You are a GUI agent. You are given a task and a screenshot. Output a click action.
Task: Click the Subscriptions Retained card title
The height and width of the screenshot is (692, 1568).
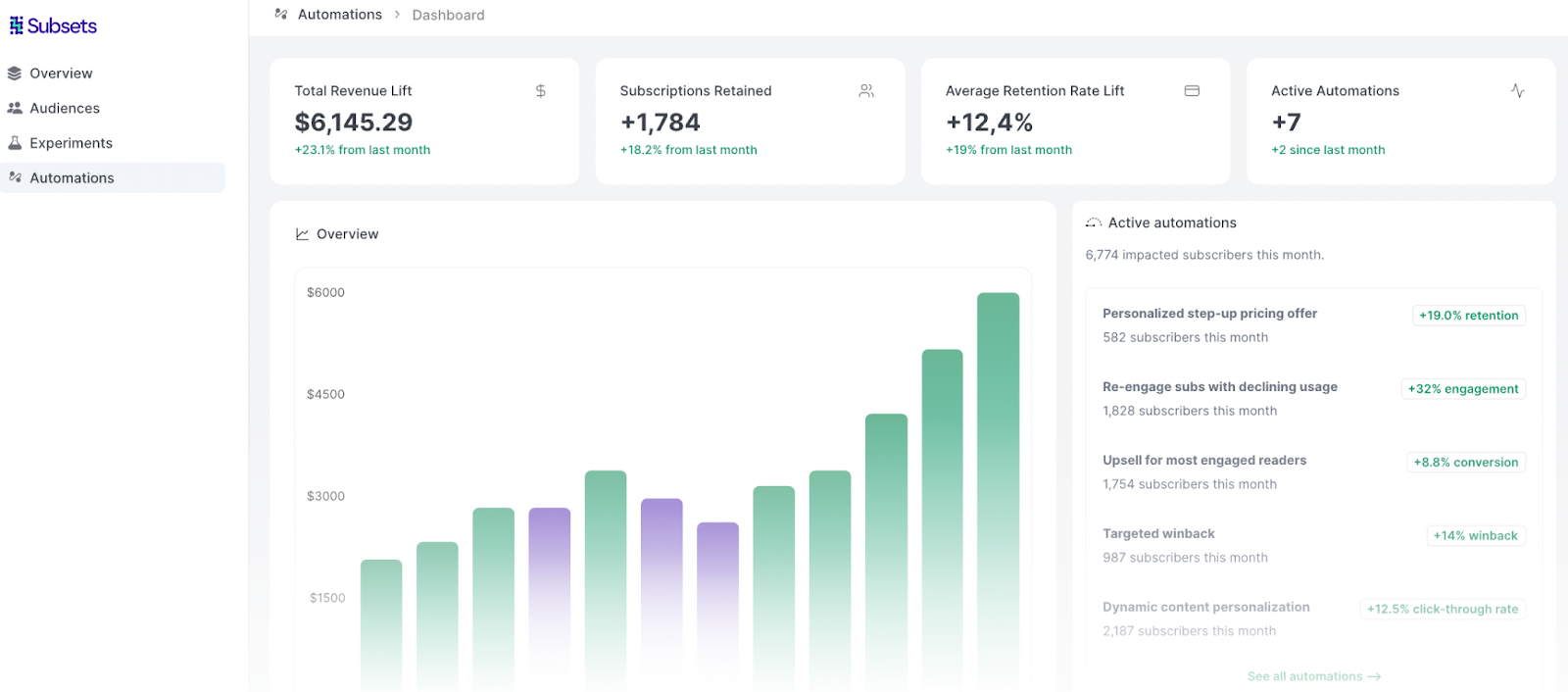tap(696, 90)
